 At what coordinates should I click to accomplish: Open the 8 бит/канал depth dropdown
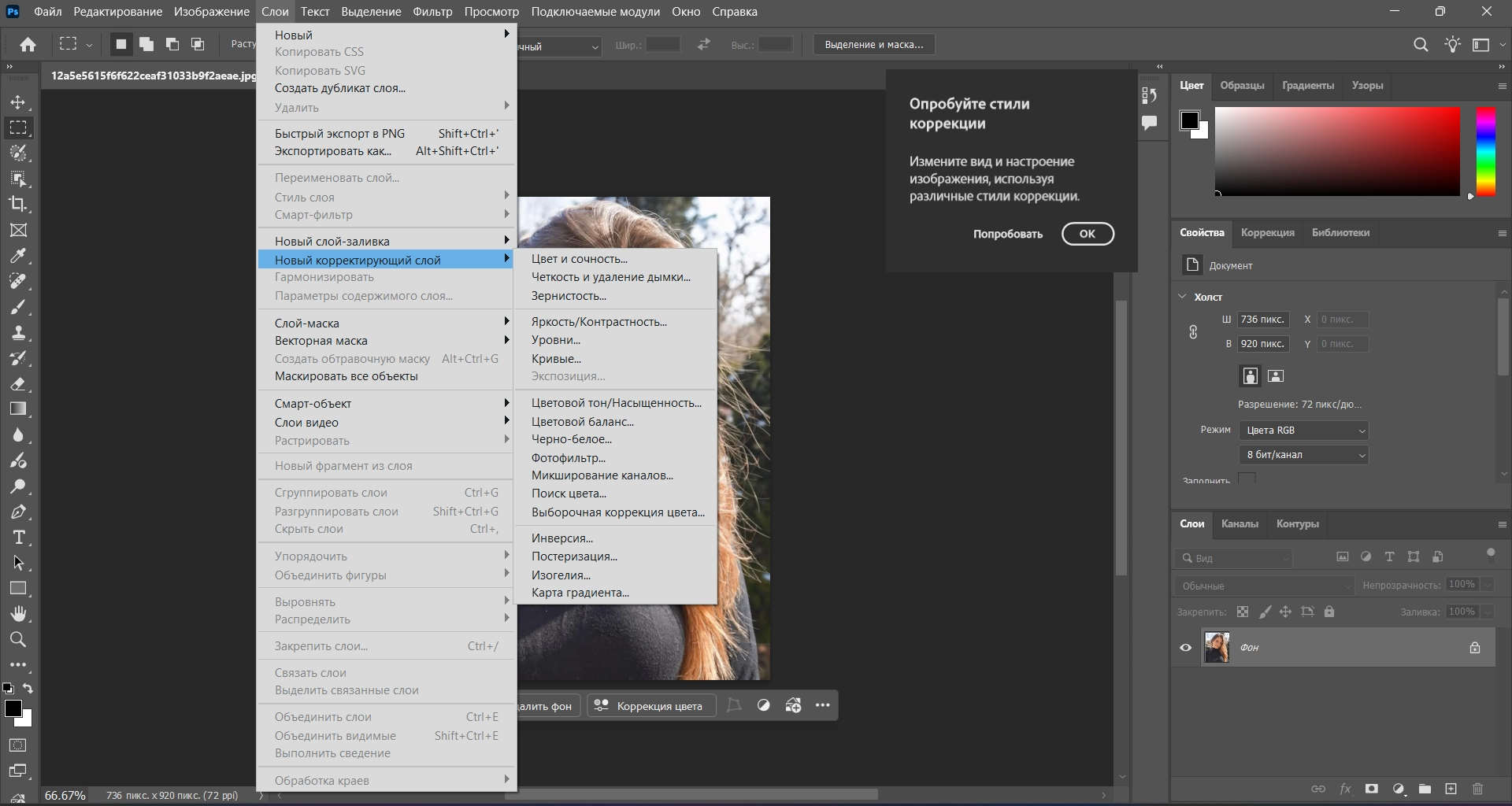click(1303, 455)
